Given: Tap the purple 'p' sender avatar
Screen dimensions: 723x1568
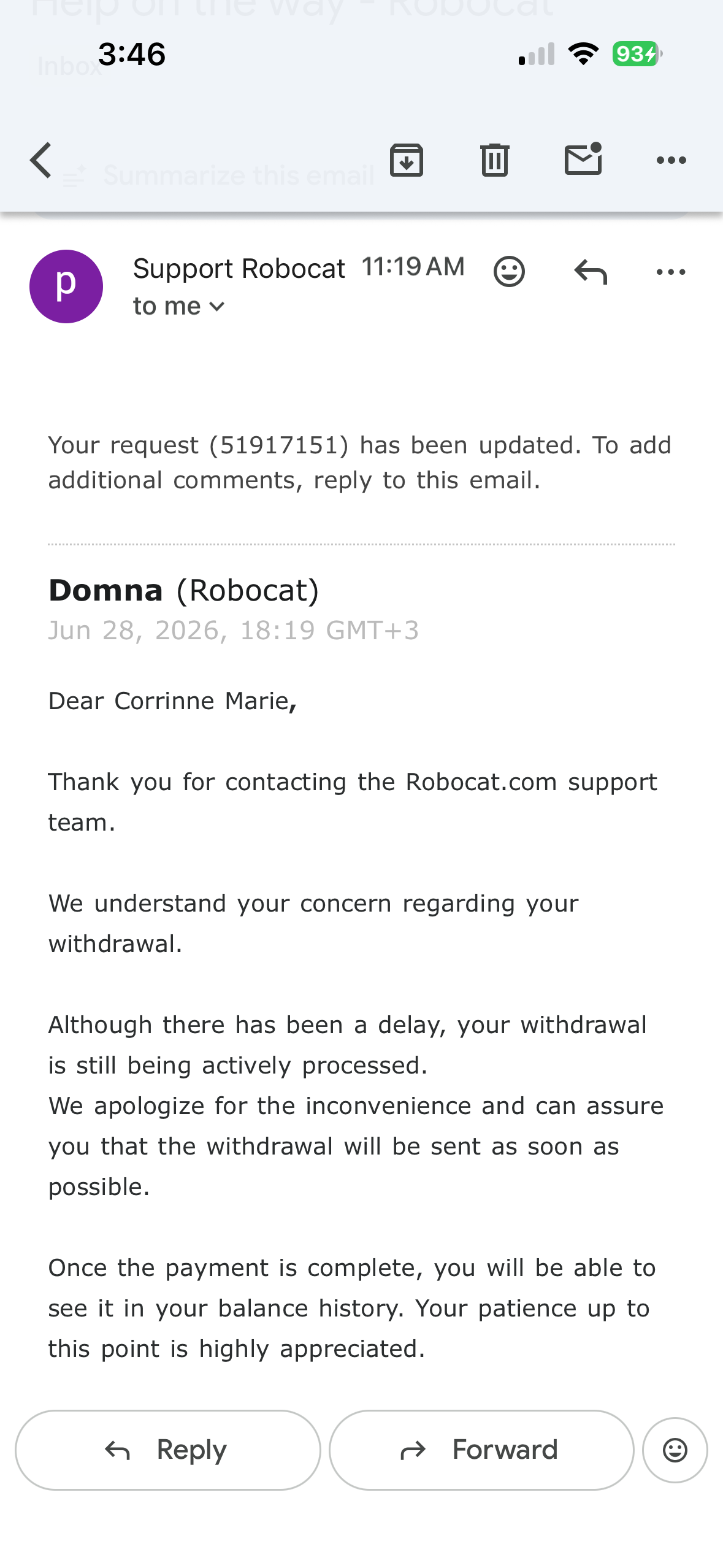Looking at the screenshot, I should (x=66, y=286).
